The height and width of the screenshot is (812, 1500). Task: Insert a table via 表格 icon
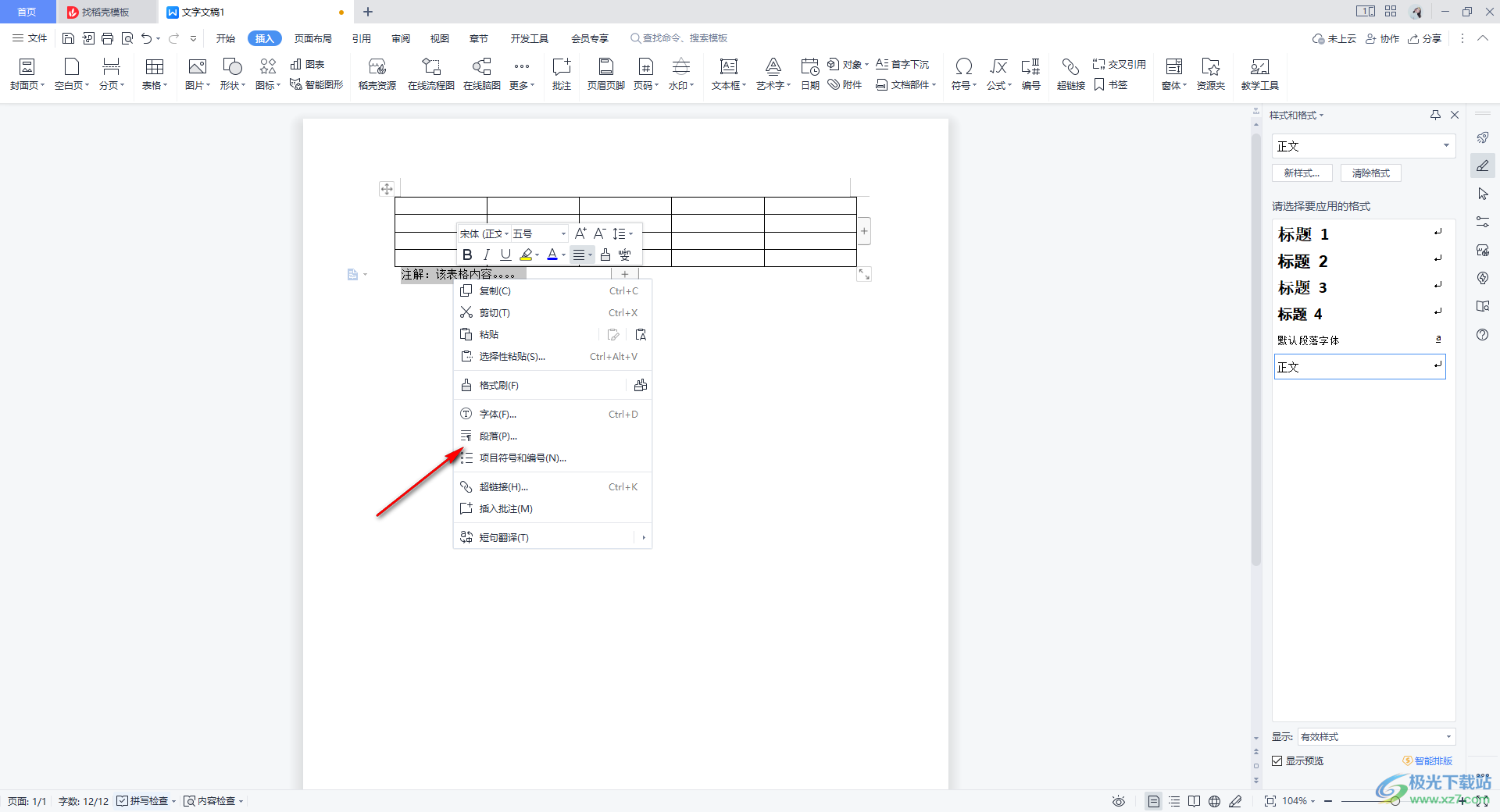(155, 74)
